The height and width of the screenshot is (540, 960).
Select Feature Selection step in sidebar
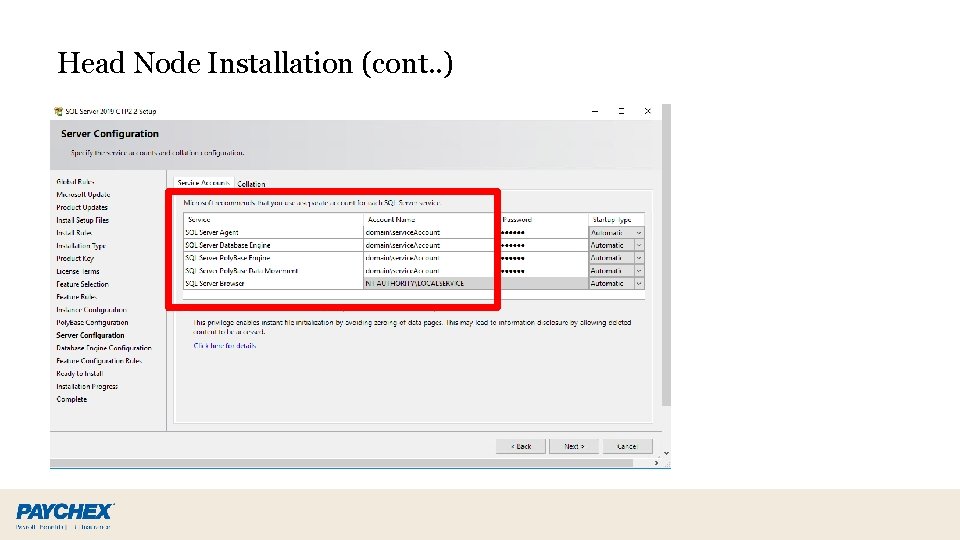(83, 284)
